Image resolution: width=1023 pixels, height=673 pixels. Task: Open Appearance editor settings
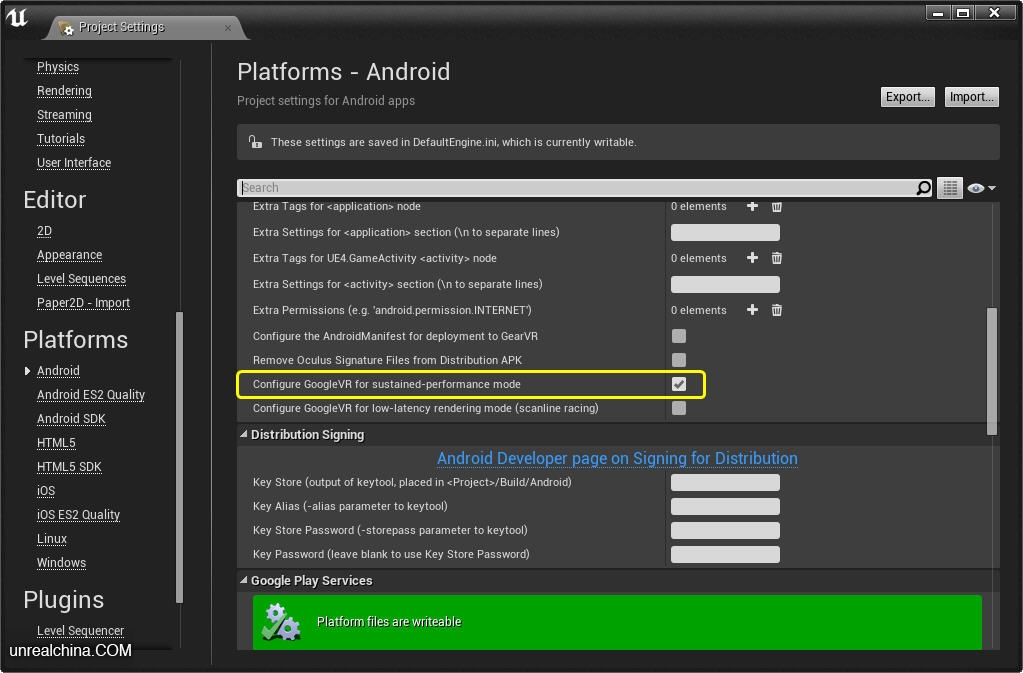coord(69,255)
